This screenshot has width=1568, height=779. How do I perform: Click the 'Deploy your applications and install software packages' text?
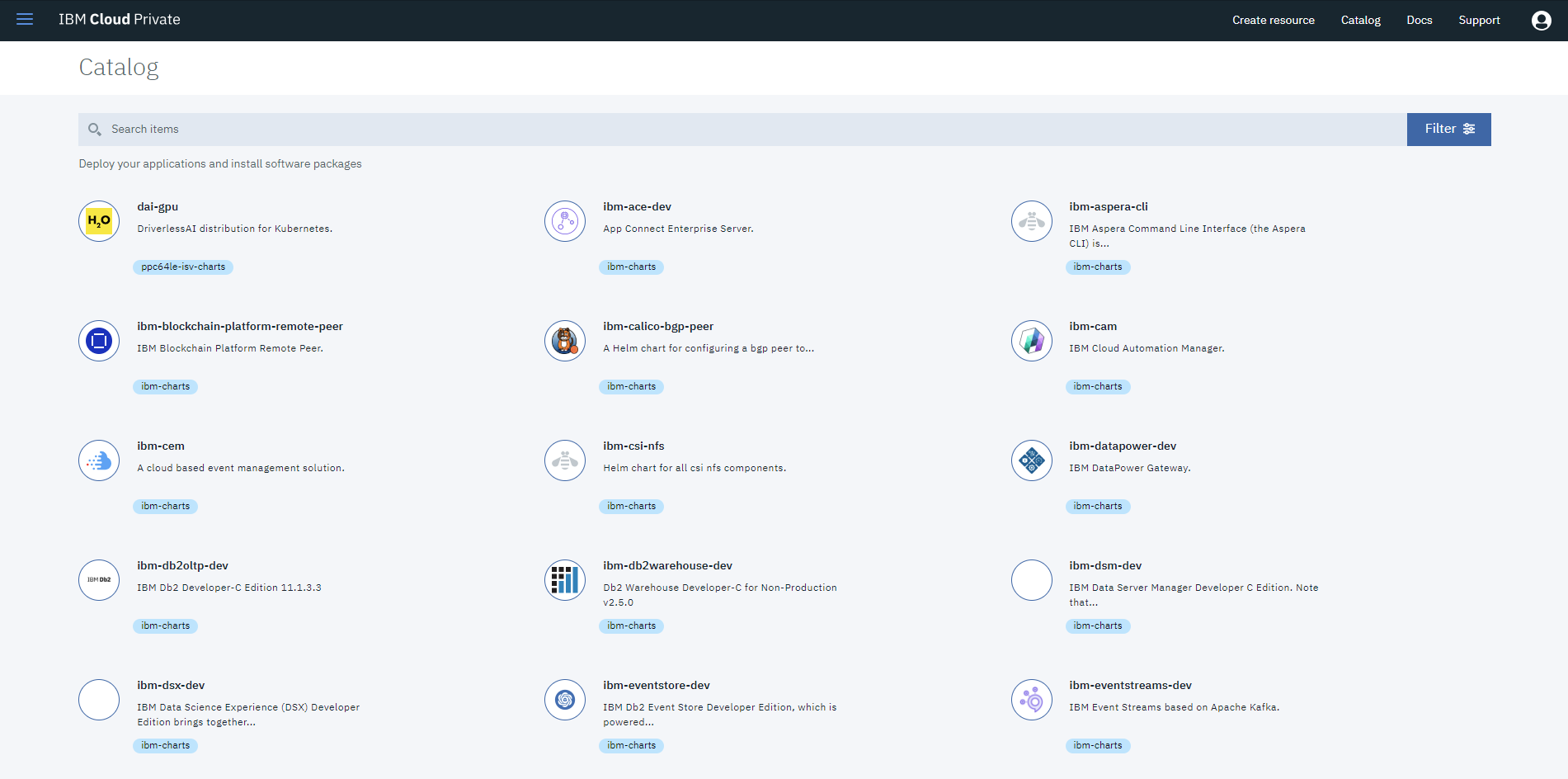(220, 164)
